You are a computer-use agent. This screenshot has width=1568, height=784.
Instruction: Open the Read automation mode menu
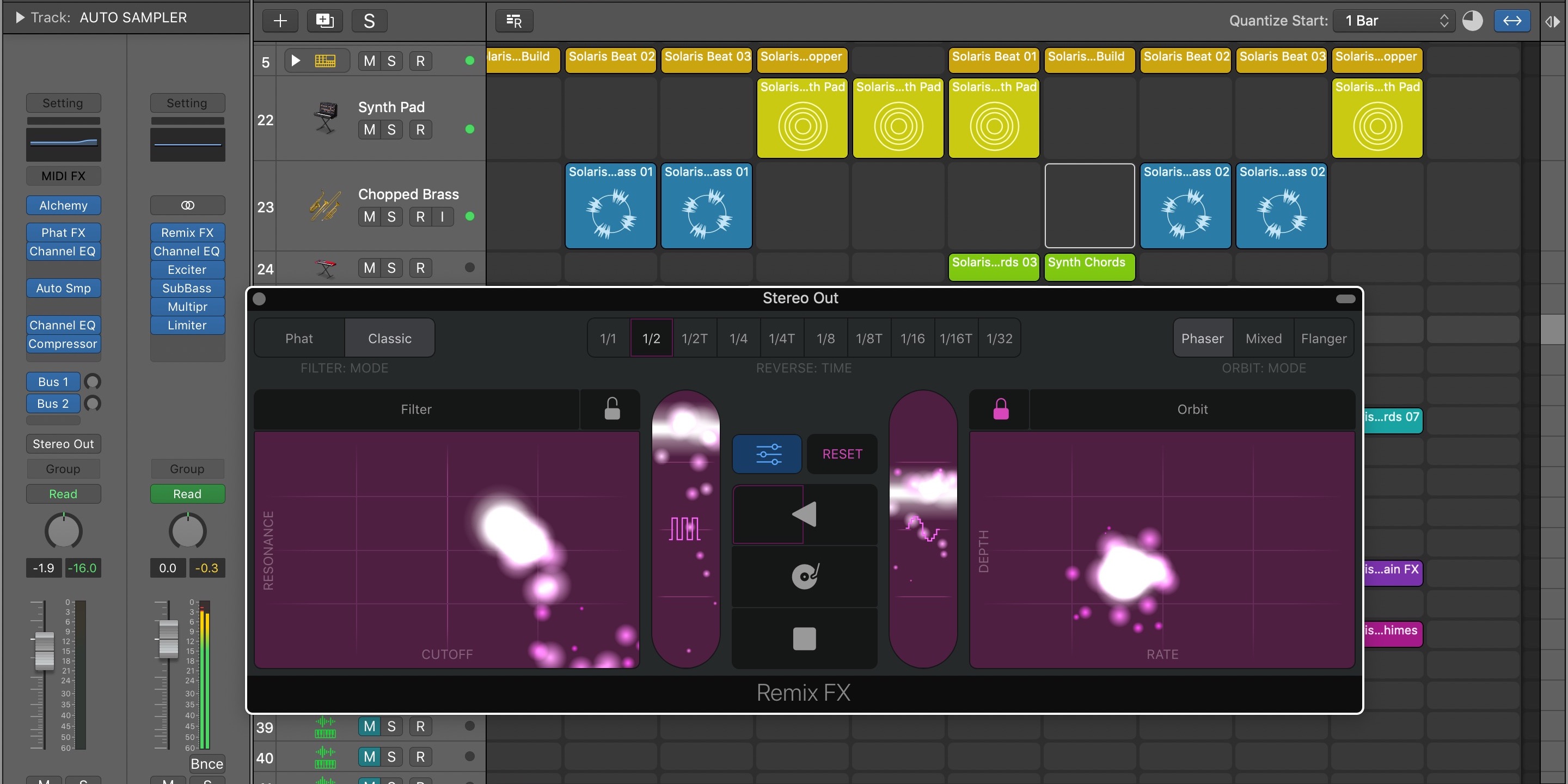tap(63, 494)
